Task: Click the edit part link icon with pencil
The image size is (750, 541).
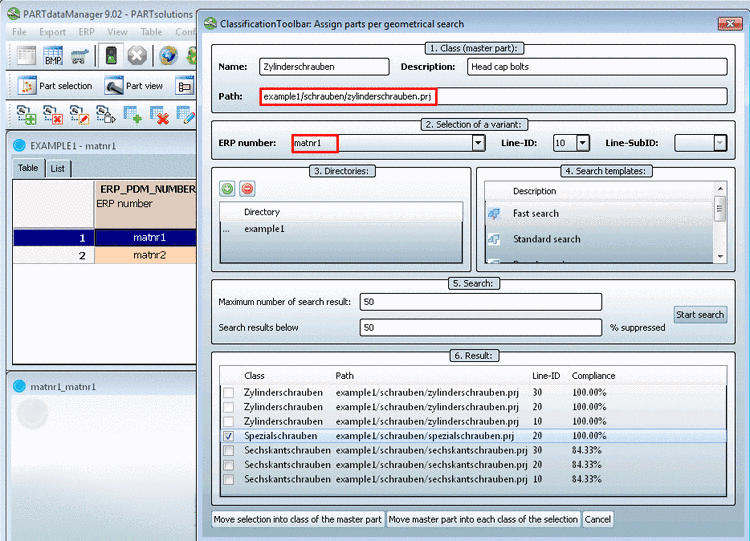Action: click(x=79, y=115)
